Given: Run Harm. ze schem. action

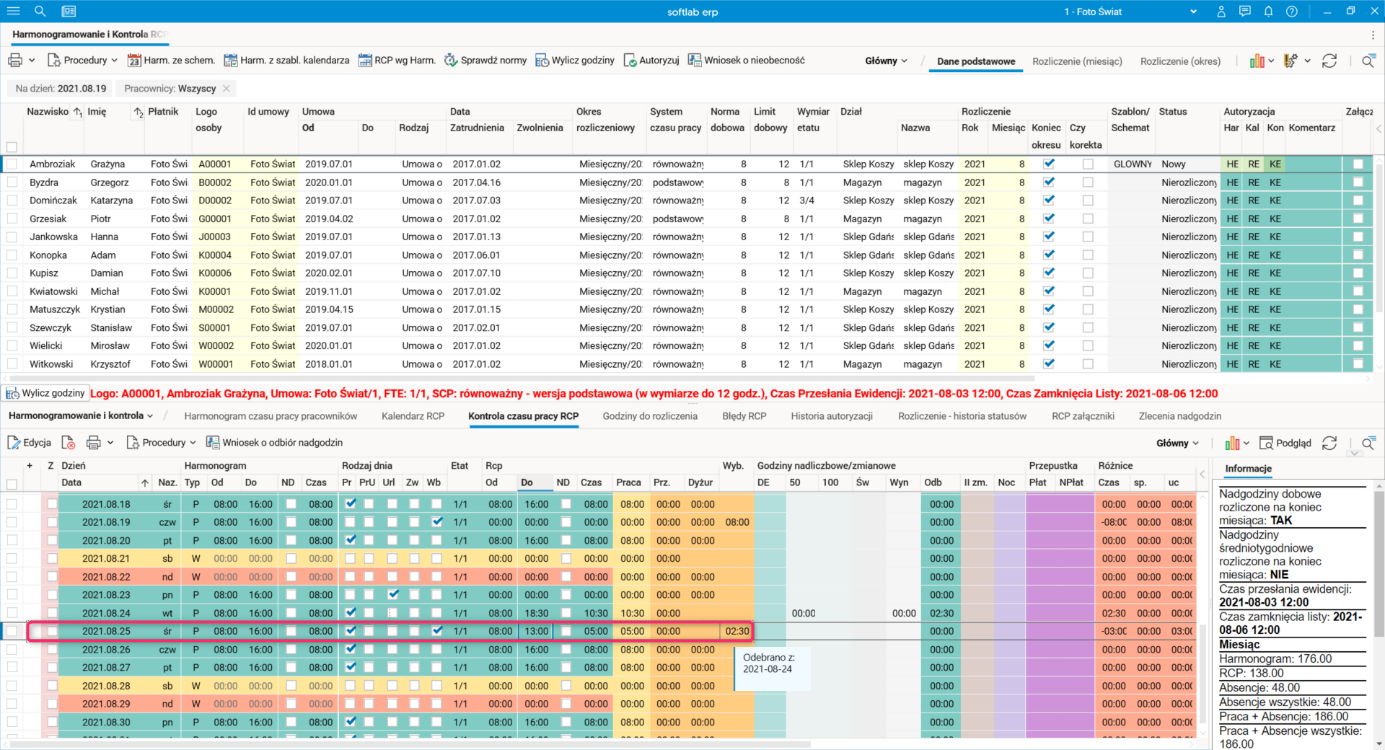Looking at the screenshot, I should coord(171,60).
